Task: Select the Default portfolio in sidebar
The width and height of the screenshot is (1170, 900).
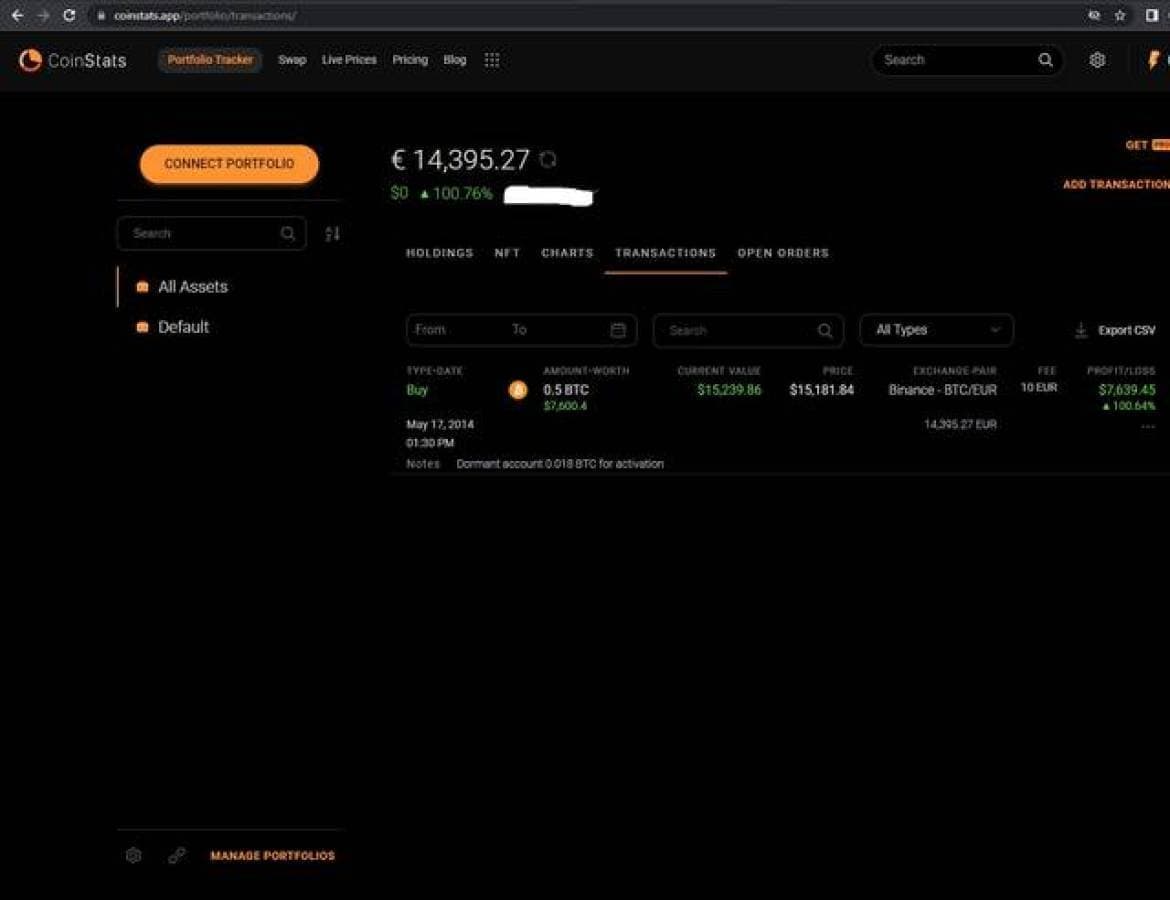Action: pyautogui.click(x=183, y=327)
